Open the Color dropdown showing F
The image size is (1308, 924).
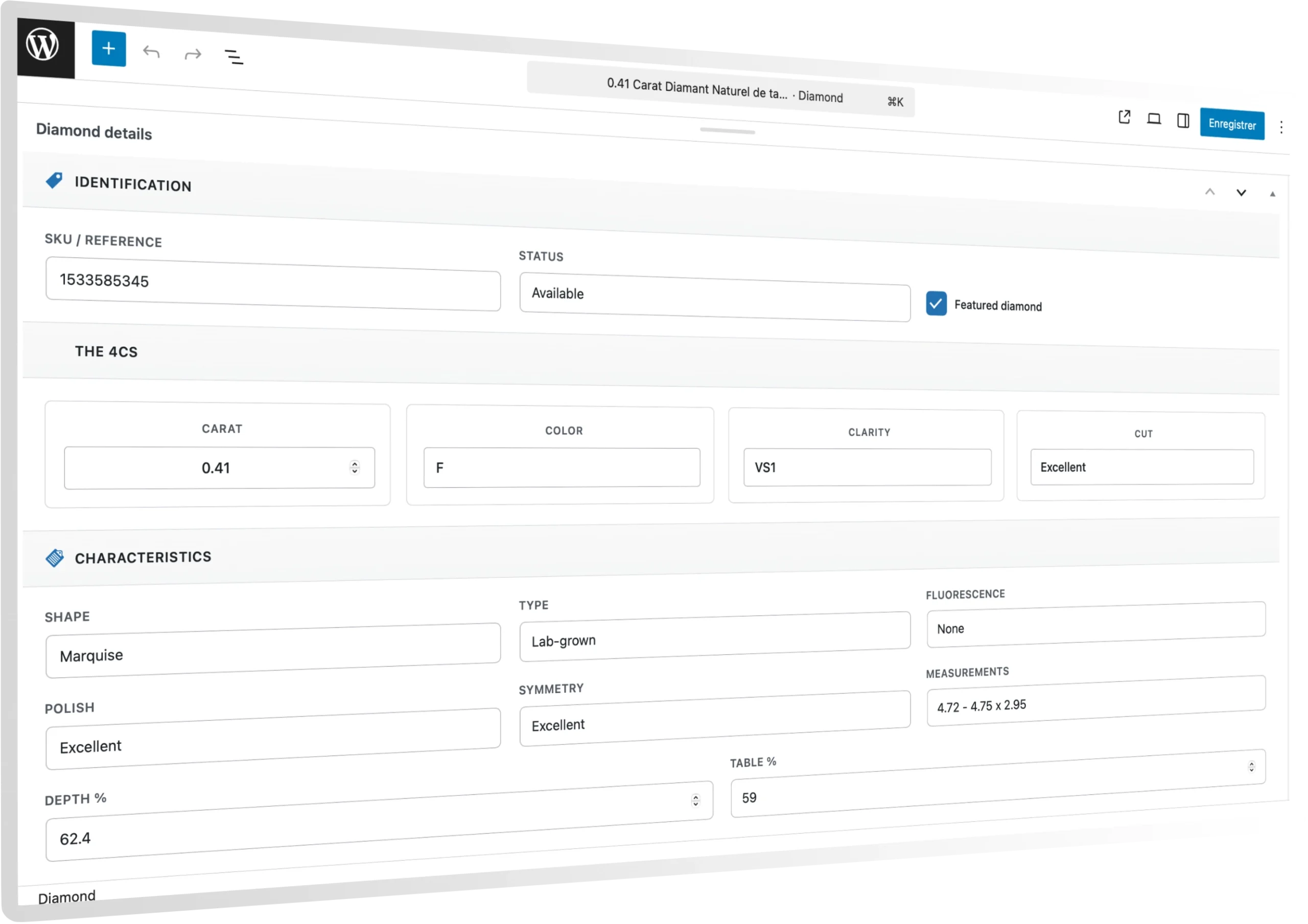[561, 468]
